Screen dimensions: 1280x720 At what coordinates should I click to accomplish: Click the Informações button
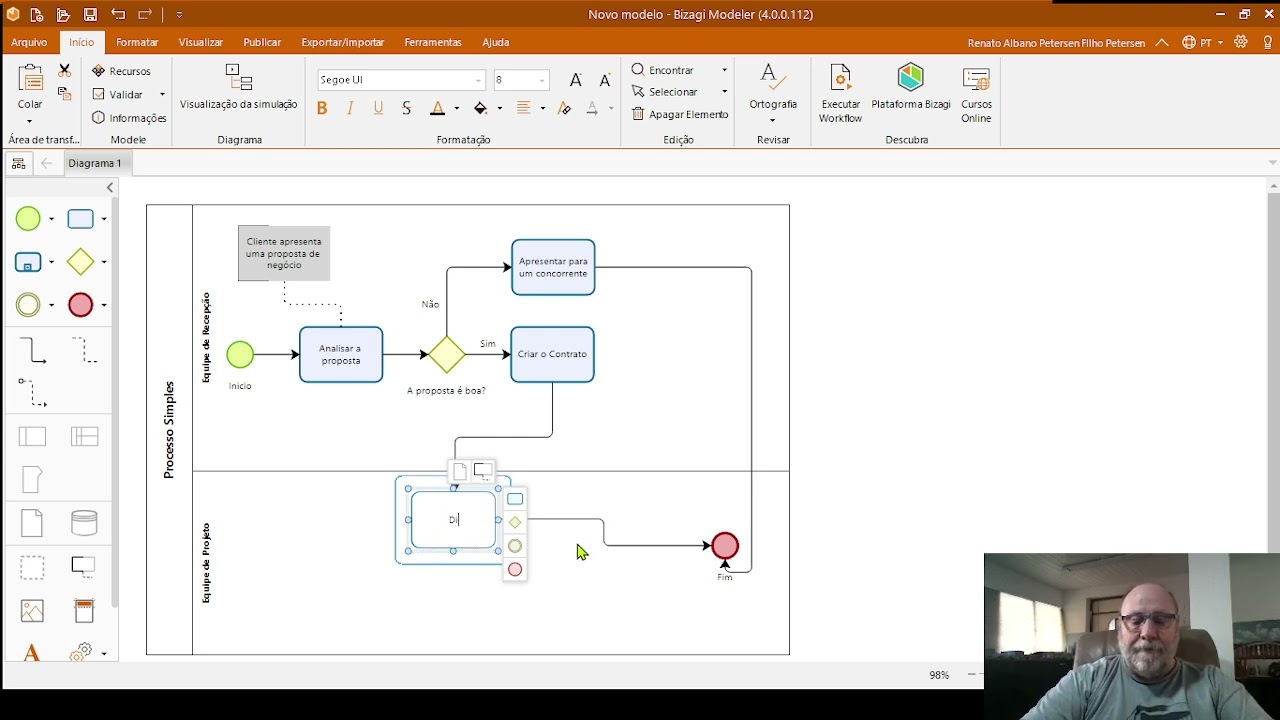tap(129, 118)
